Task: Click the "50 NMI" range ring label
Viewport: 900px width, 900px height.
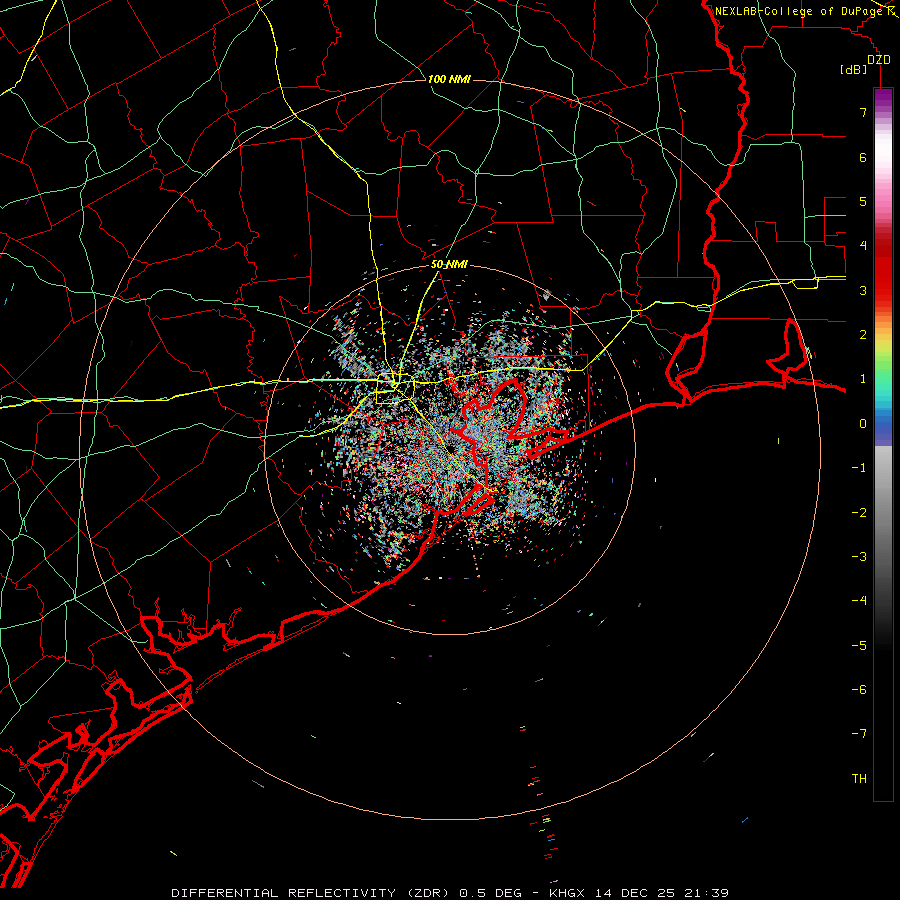Action: point(449,265)
